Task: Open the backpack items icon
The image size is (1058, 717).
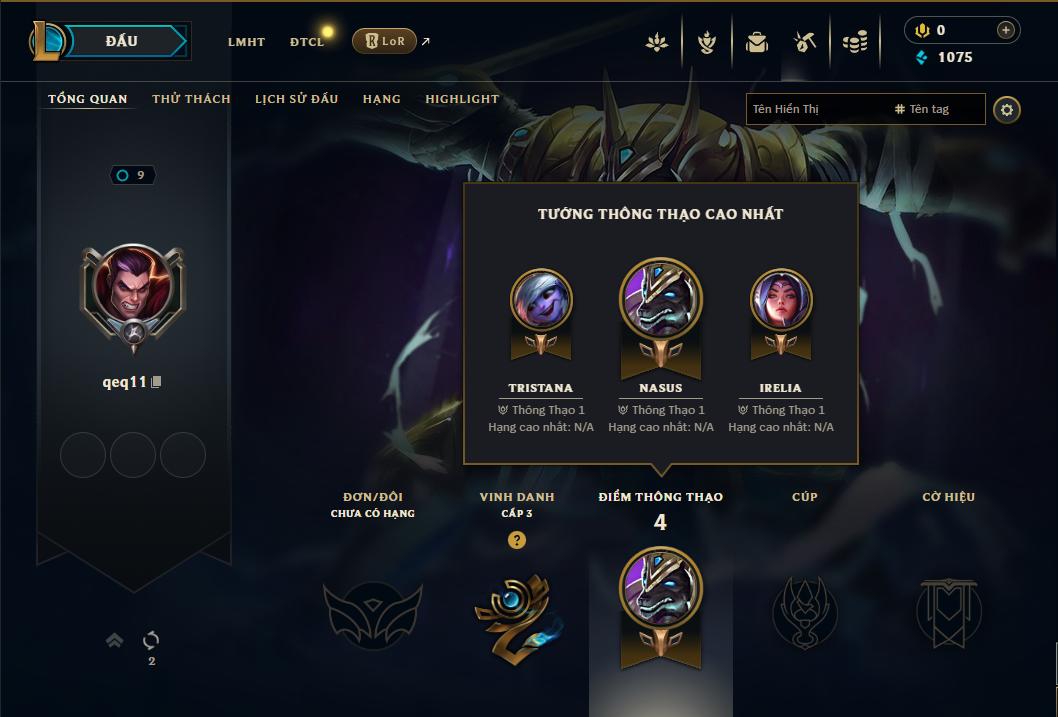Action: (756, 43)
